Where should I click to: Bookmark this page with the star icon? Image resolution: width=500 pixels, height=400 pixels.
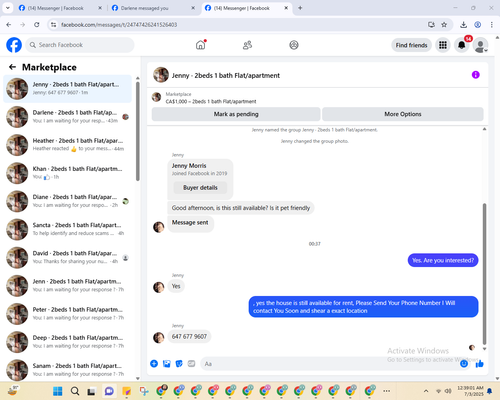(x=444, y=25)
